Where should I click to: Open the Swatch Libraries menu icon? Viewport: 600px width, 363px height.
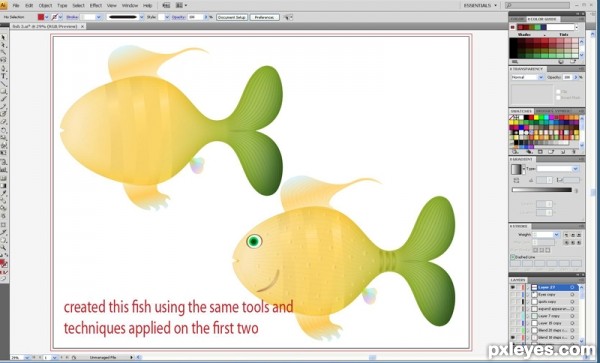(x=515, y=152)
